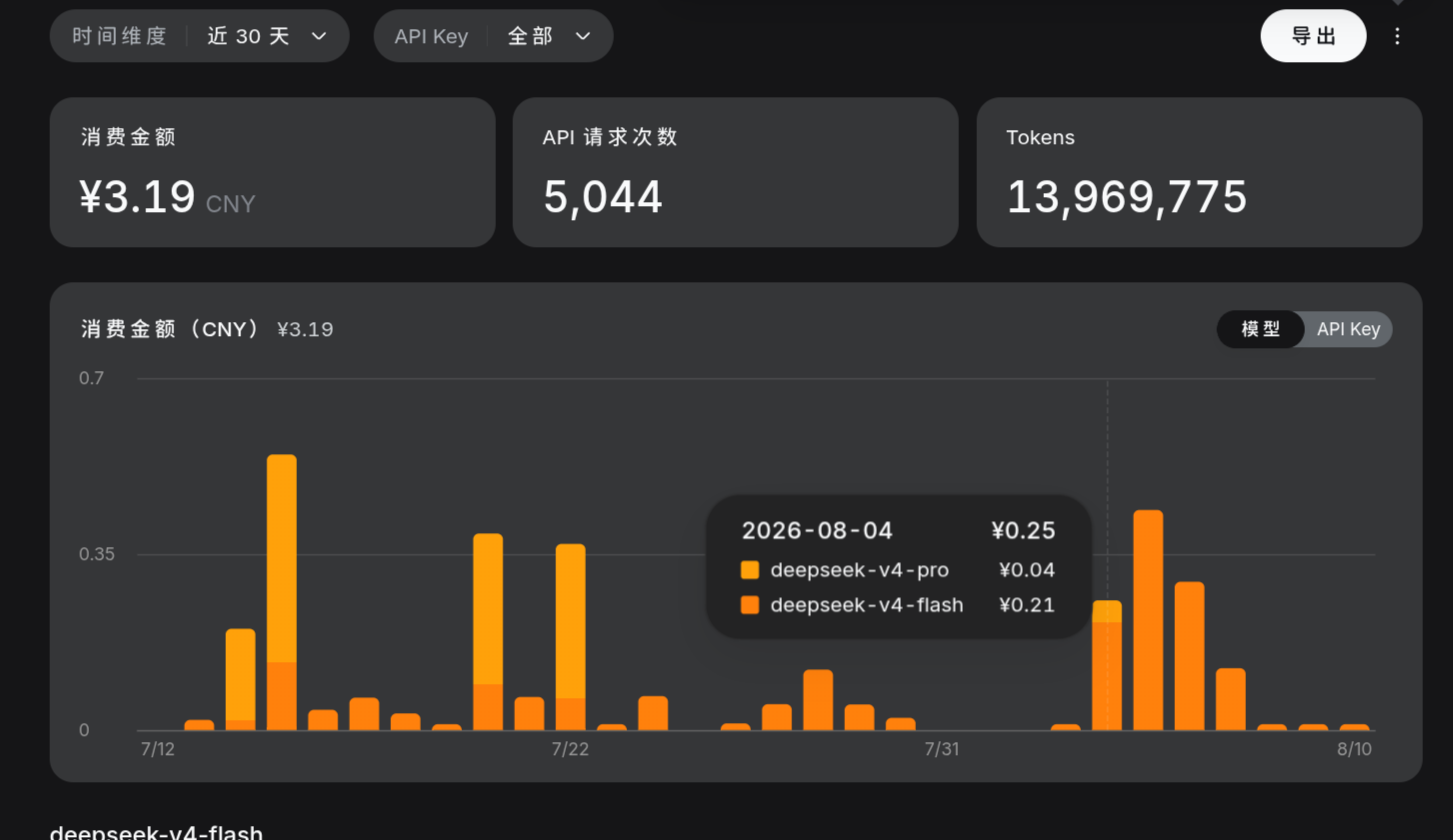Switch chart grouping to API Key
Image resolution: width=1453 pixels, height=840 pixels.
point(1348,329)
